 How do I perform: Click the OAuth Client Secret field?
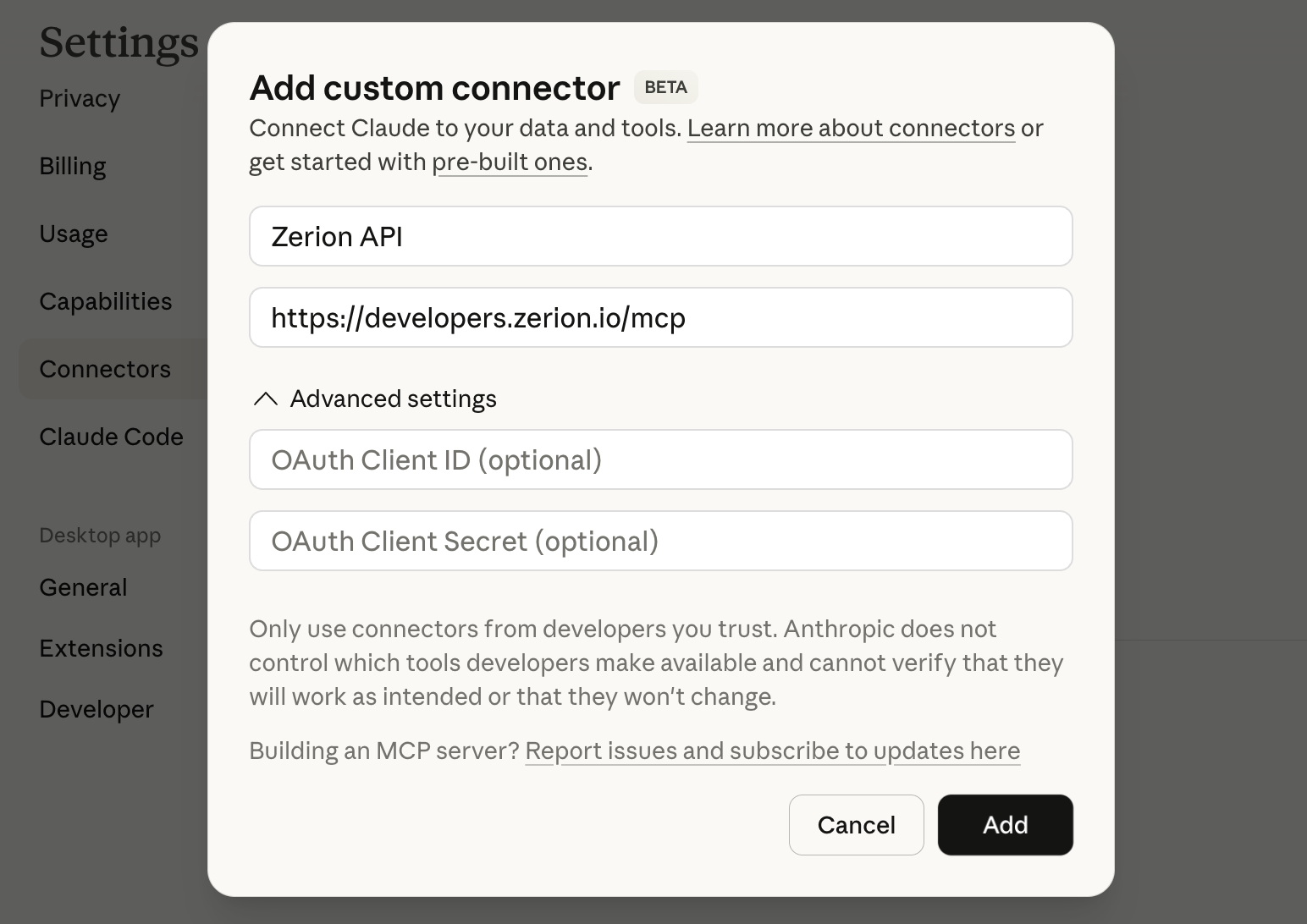660,541
